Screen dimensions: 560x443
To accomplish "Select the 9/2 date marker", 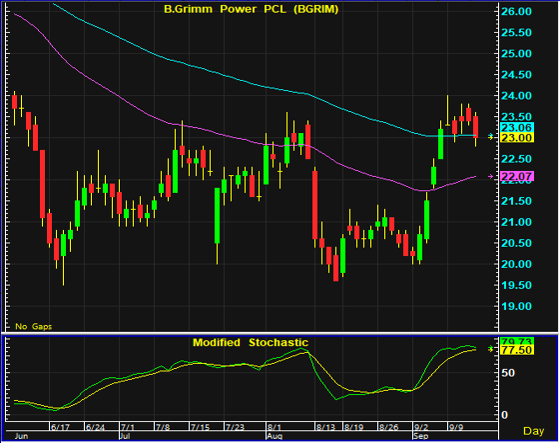I will pos(421,427).
